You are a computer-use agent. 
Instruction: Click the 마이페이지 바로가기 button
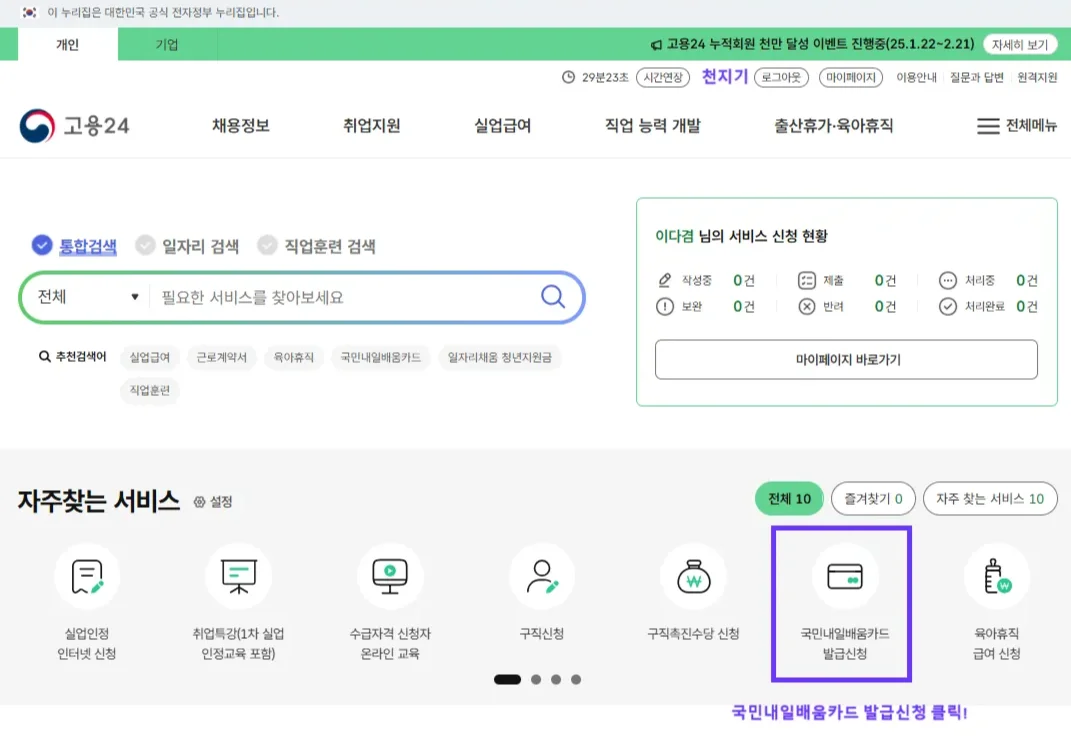[x=847, y=360]
